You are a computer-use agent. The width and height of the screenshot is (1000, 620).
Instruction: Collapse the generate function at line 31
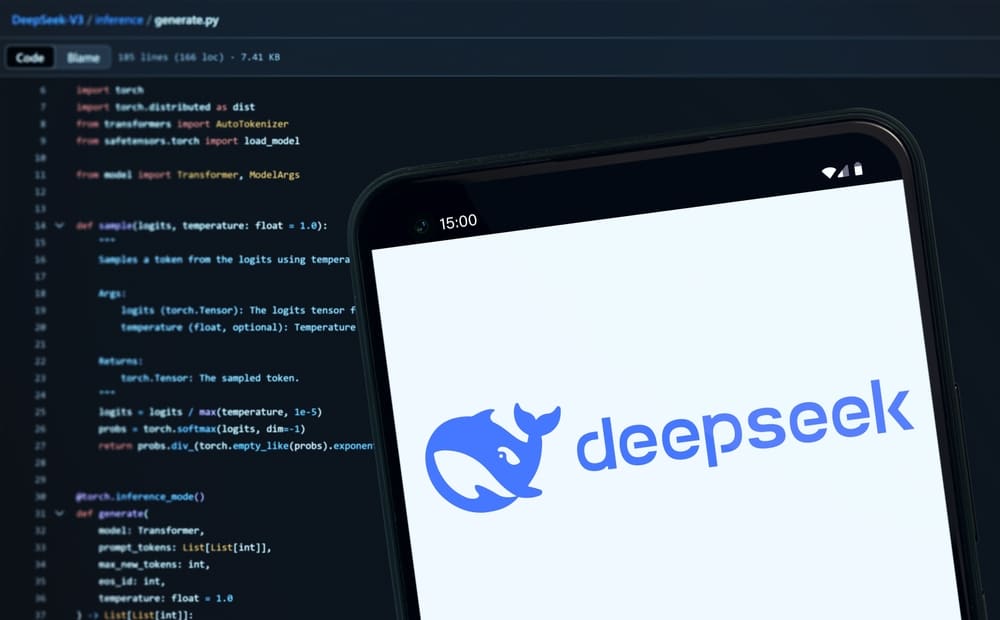(x=59, y=513)
